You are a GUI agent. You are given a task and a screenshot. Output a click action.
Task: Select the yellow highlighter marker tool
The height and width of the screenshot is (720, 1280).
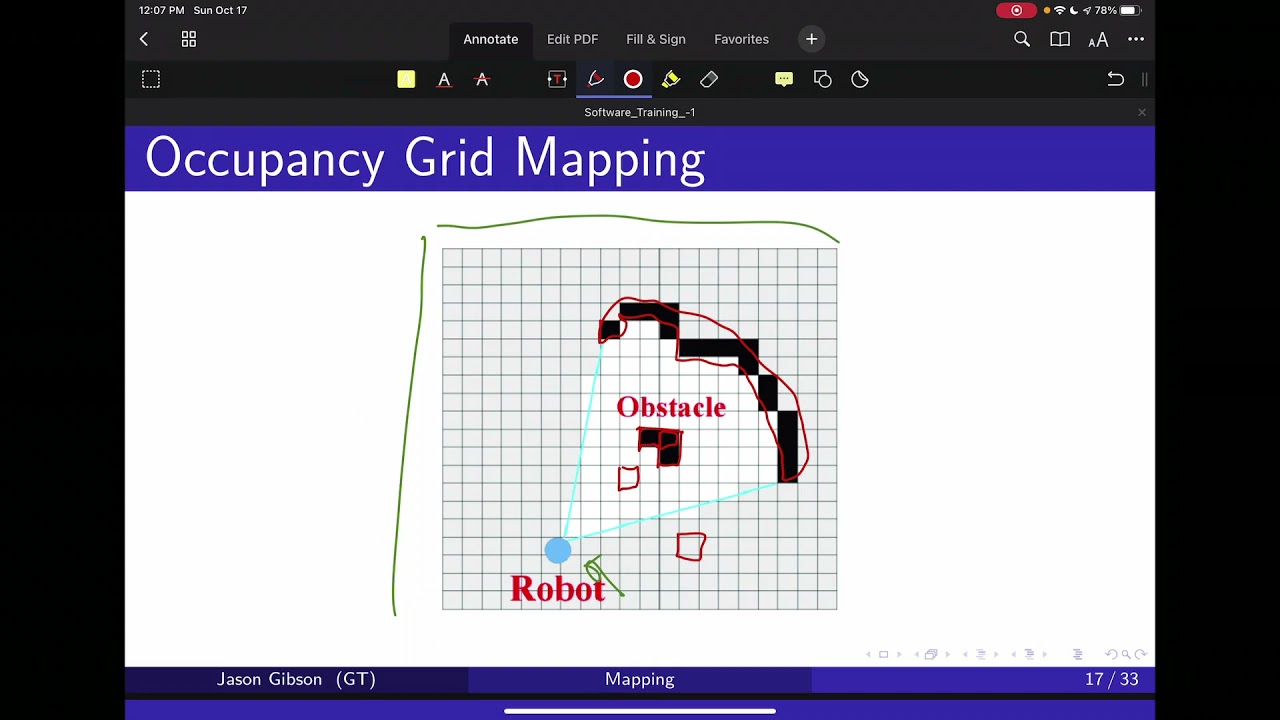671,79
